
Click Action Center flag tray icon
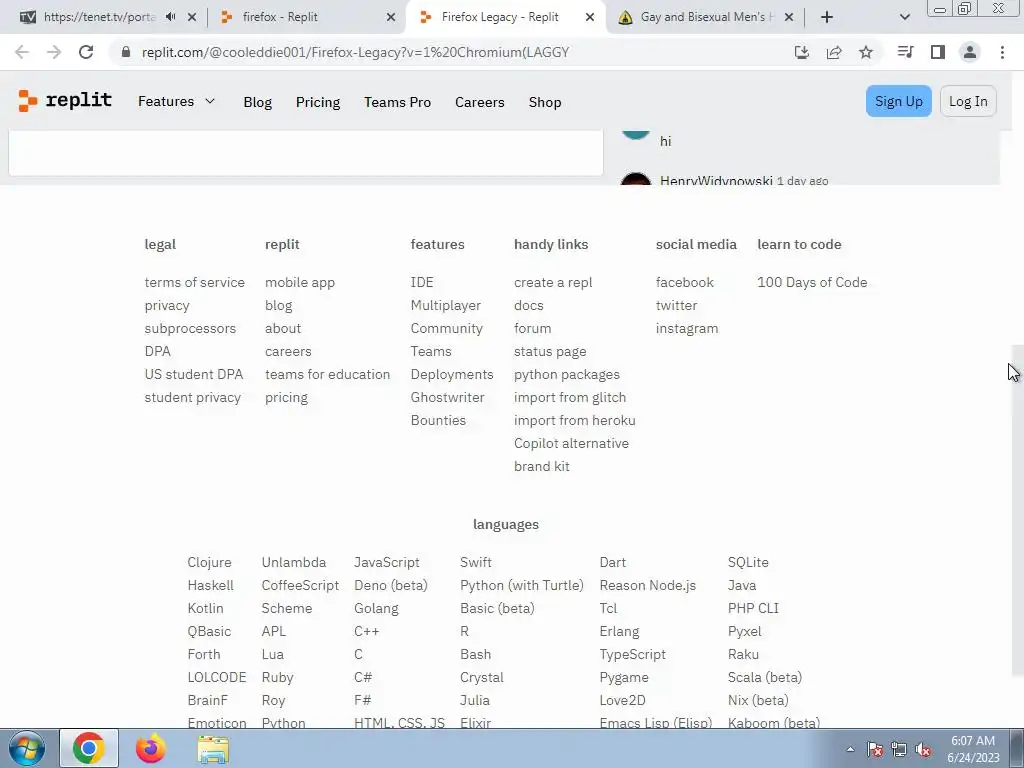pos(875,750)
